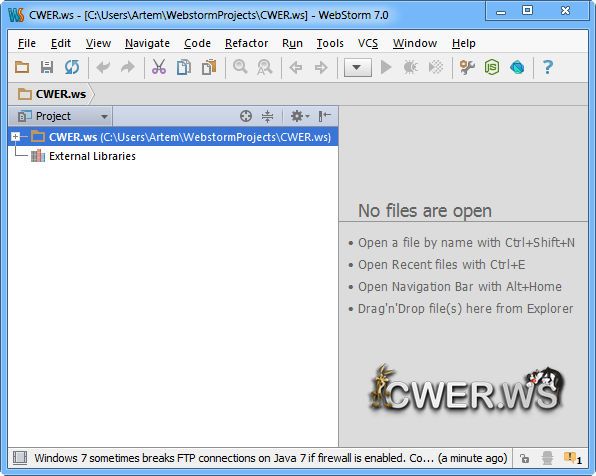The image size is (596, 476).
Task: Hide the Project tool window
Action: point(324,116)
